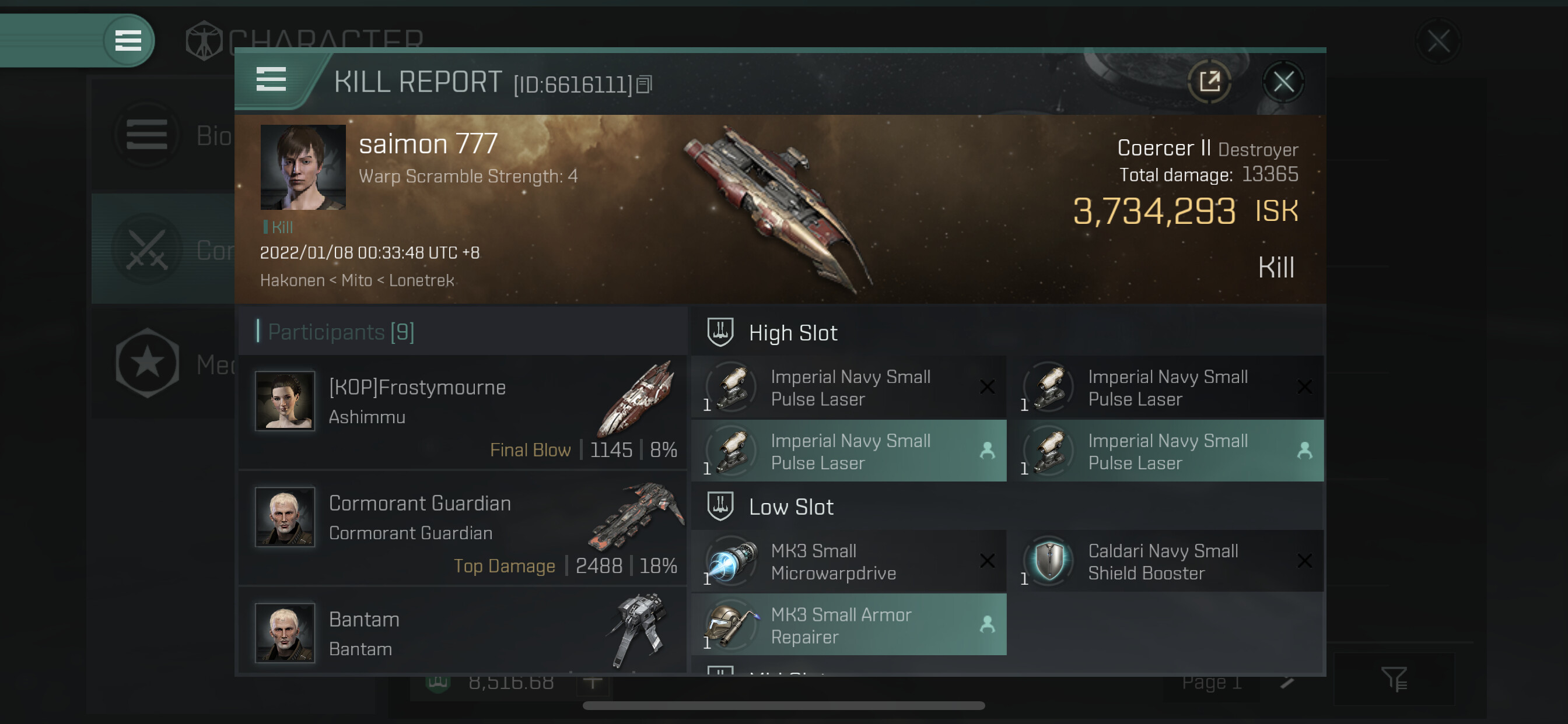This screenshot has height=724, width=1568.
Task: Copy the kill report ID icon
Action: (643, 85)
